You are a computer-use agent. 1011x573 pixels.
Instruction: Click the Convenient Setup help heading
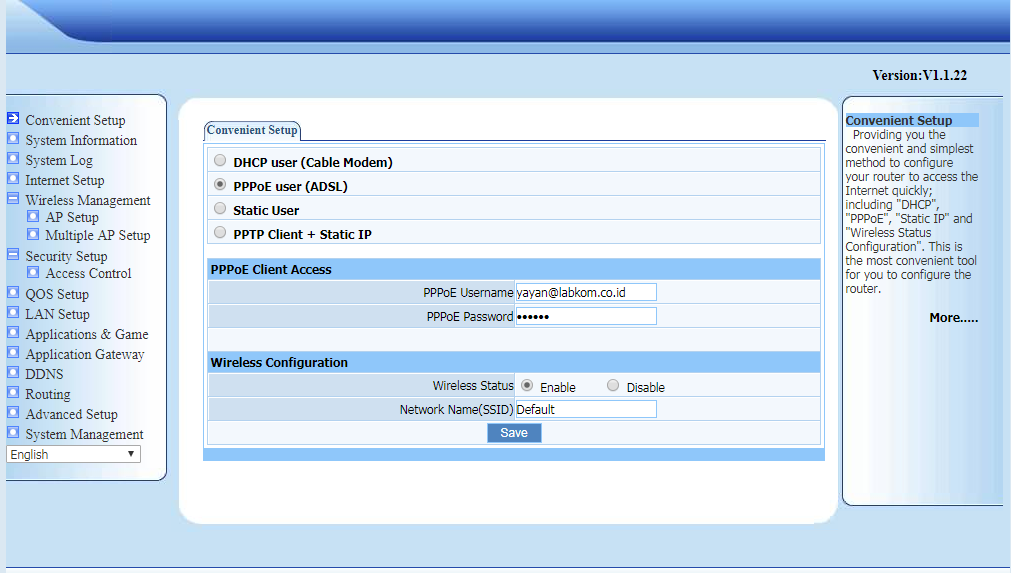tap(899, 121)
